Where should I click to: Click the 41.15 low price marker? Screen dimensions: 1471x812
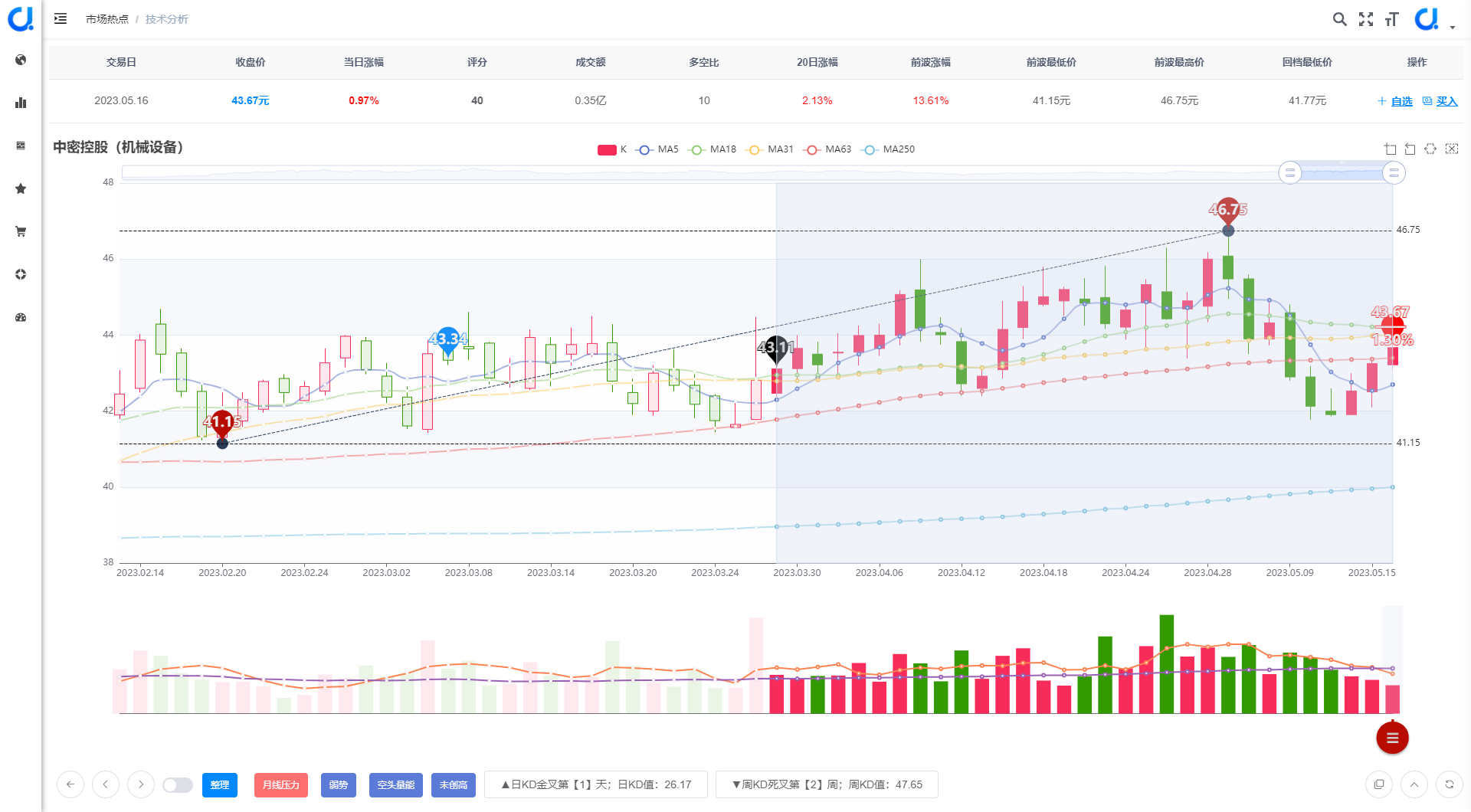pyautogui.click(x=222, y=424)
